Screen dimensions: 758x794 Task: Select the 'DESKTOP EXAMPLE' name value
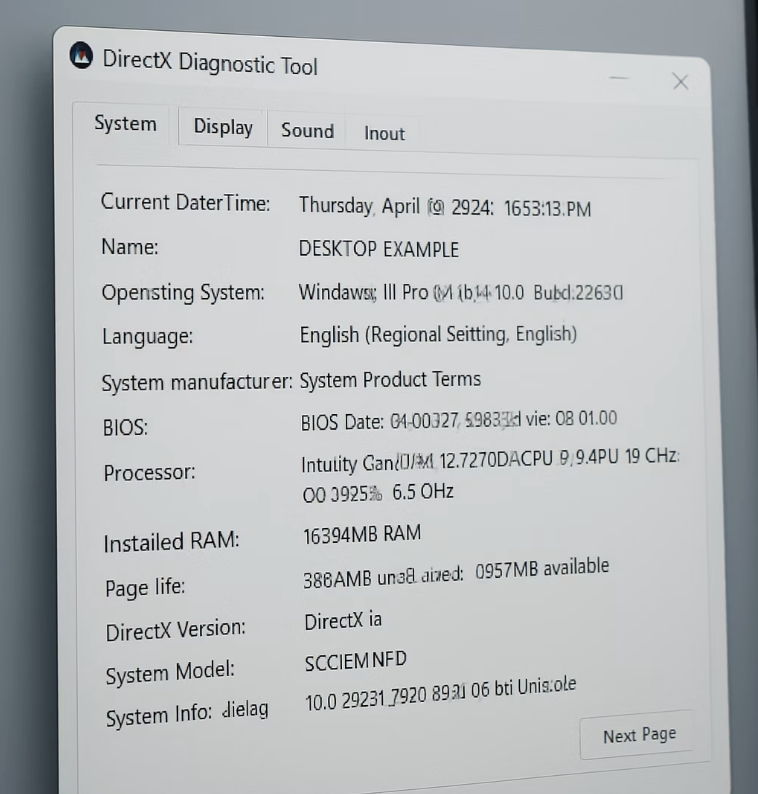point(379,249)
